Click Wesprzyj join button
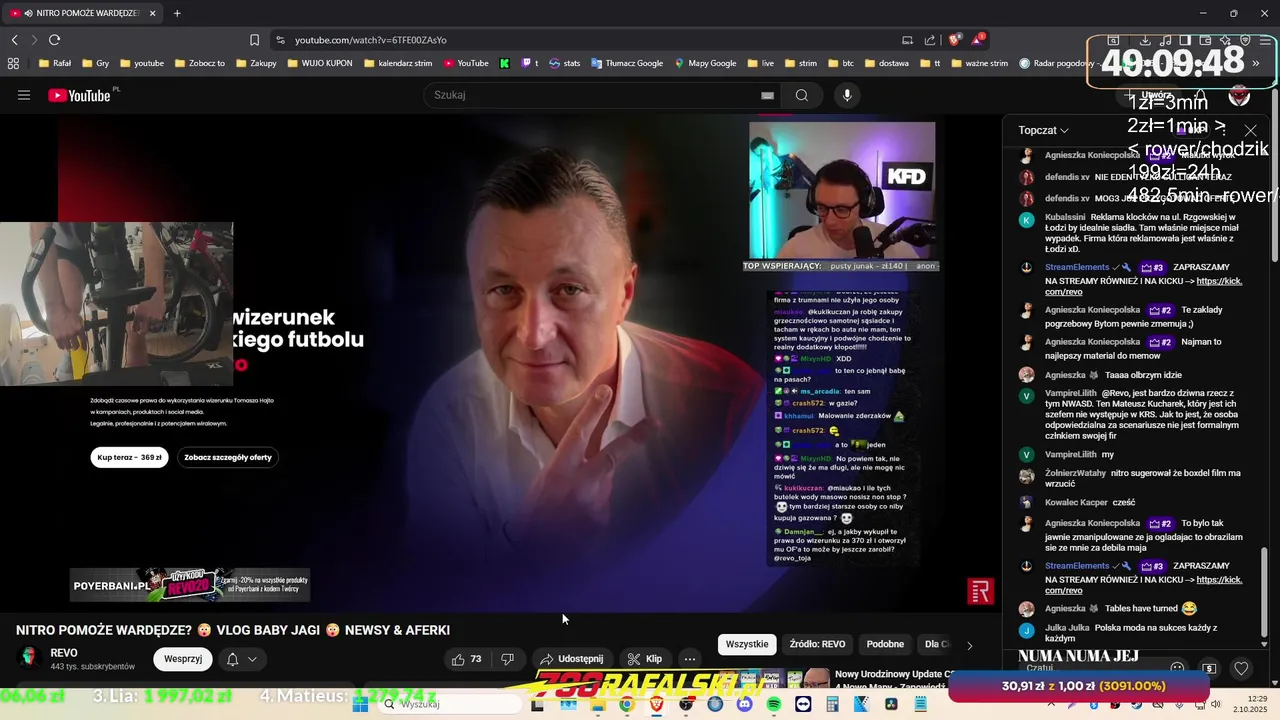The height and width of the screenshot is (720, 1280). point(183,659)
